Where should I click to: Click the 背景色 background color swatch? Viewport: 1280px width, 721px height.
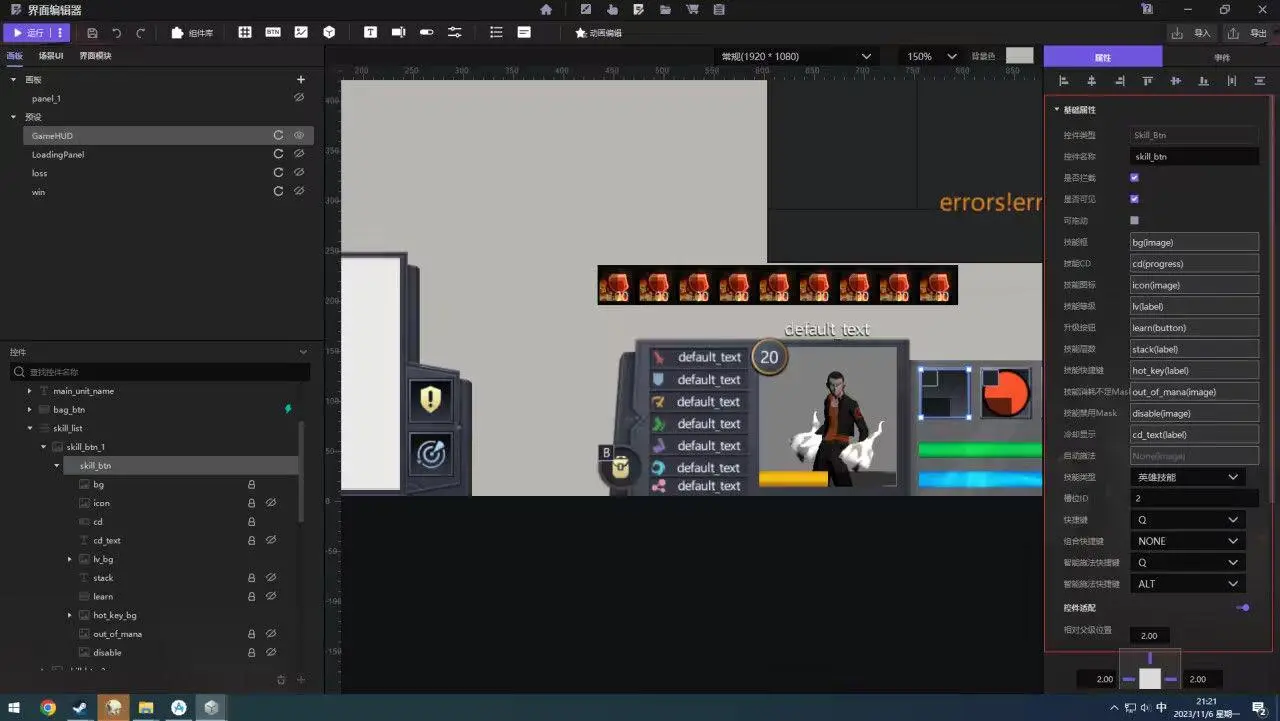click(1019, 56)
